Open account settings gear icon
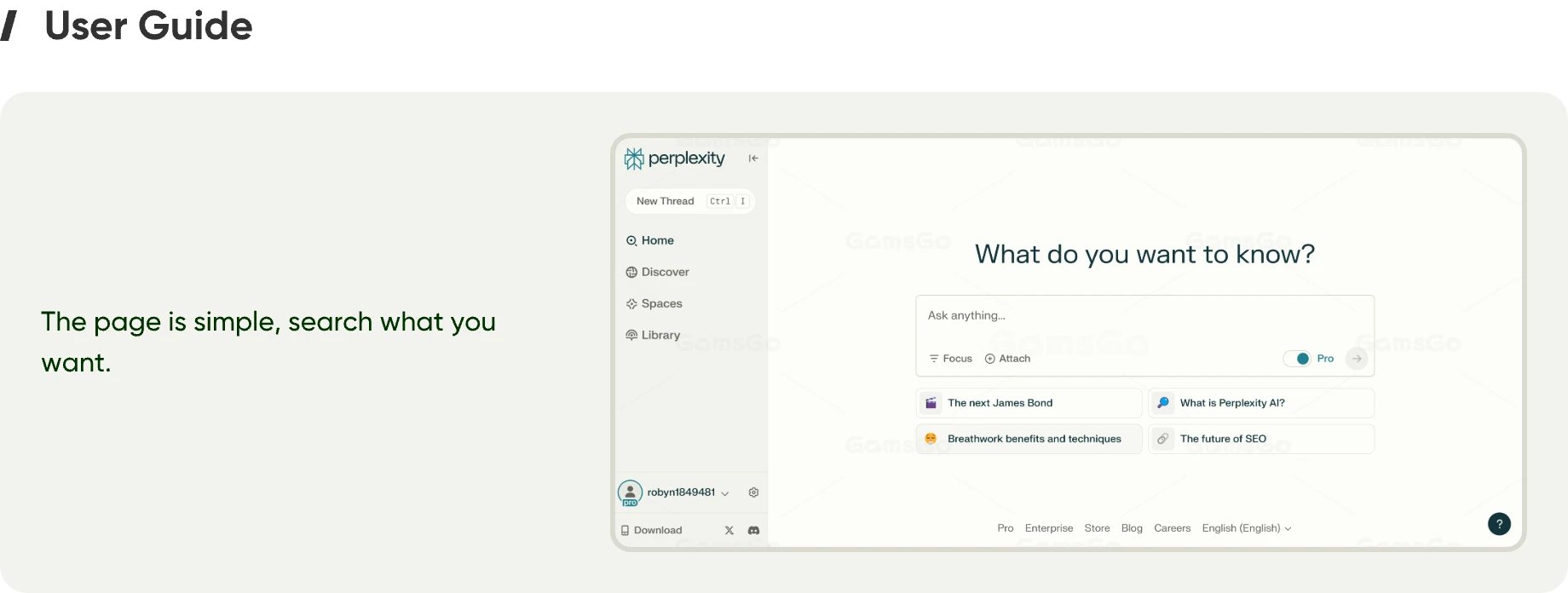The width and height of the screenshot is (1568, 593). [753, 492]
